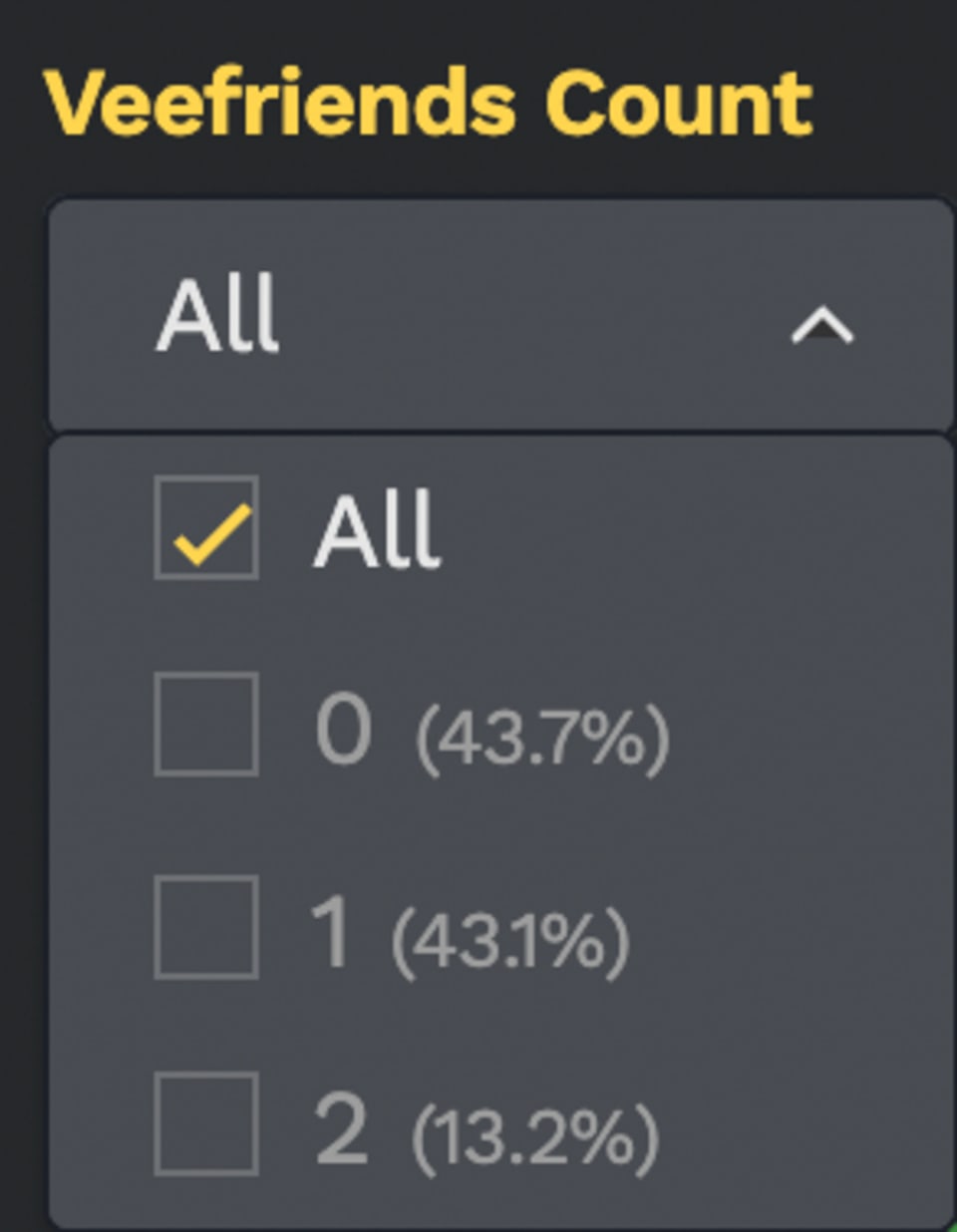This screenshot has height=1232, width=957.
Task: Click the yellow checkmark icon
Action: tap(211, 533)
